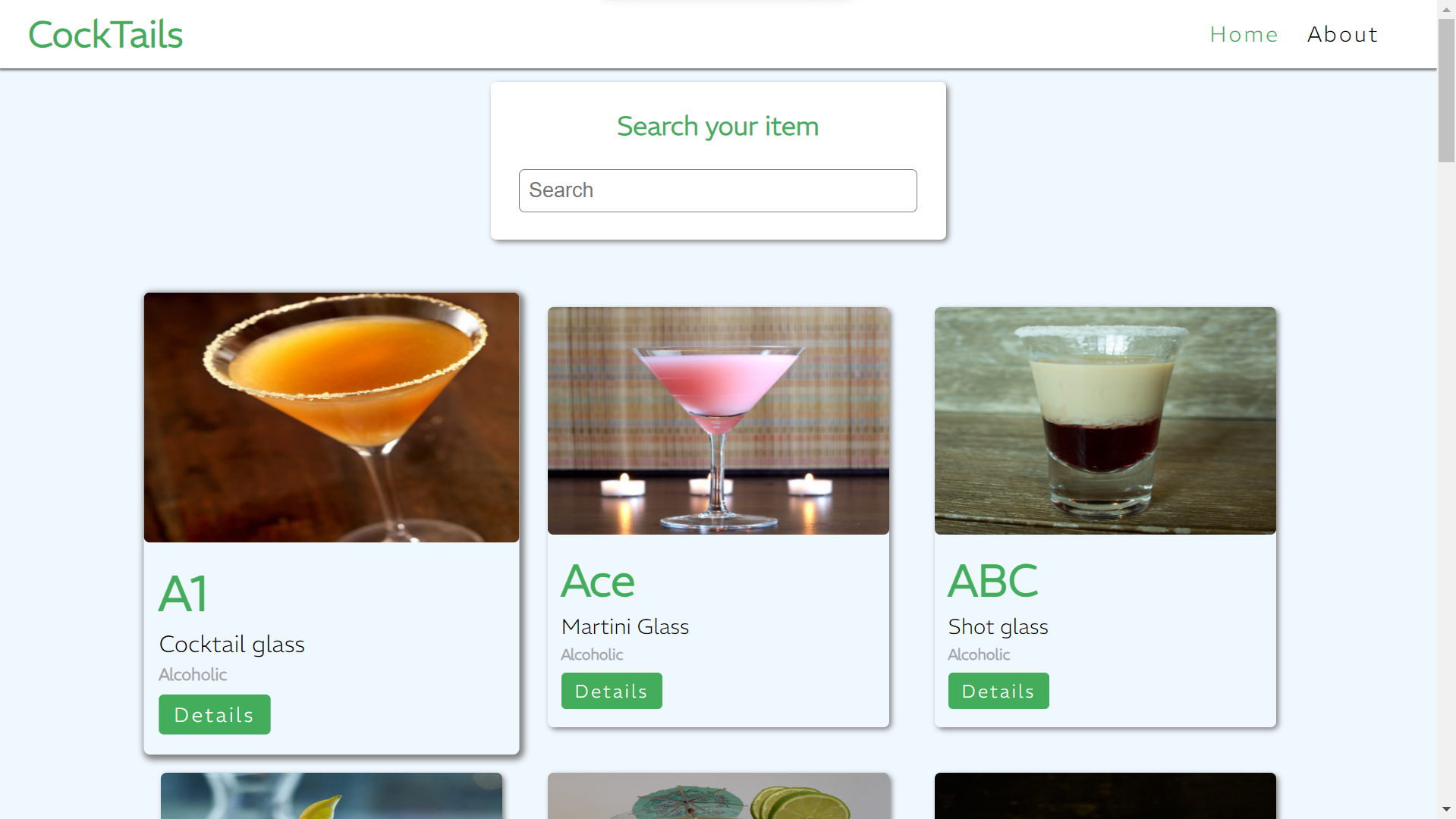The width and height of the screenshot is (1456, 819).
Task: Select the ABC layered shot photo
Action: pyautogui.click(x=1105, y=421)
